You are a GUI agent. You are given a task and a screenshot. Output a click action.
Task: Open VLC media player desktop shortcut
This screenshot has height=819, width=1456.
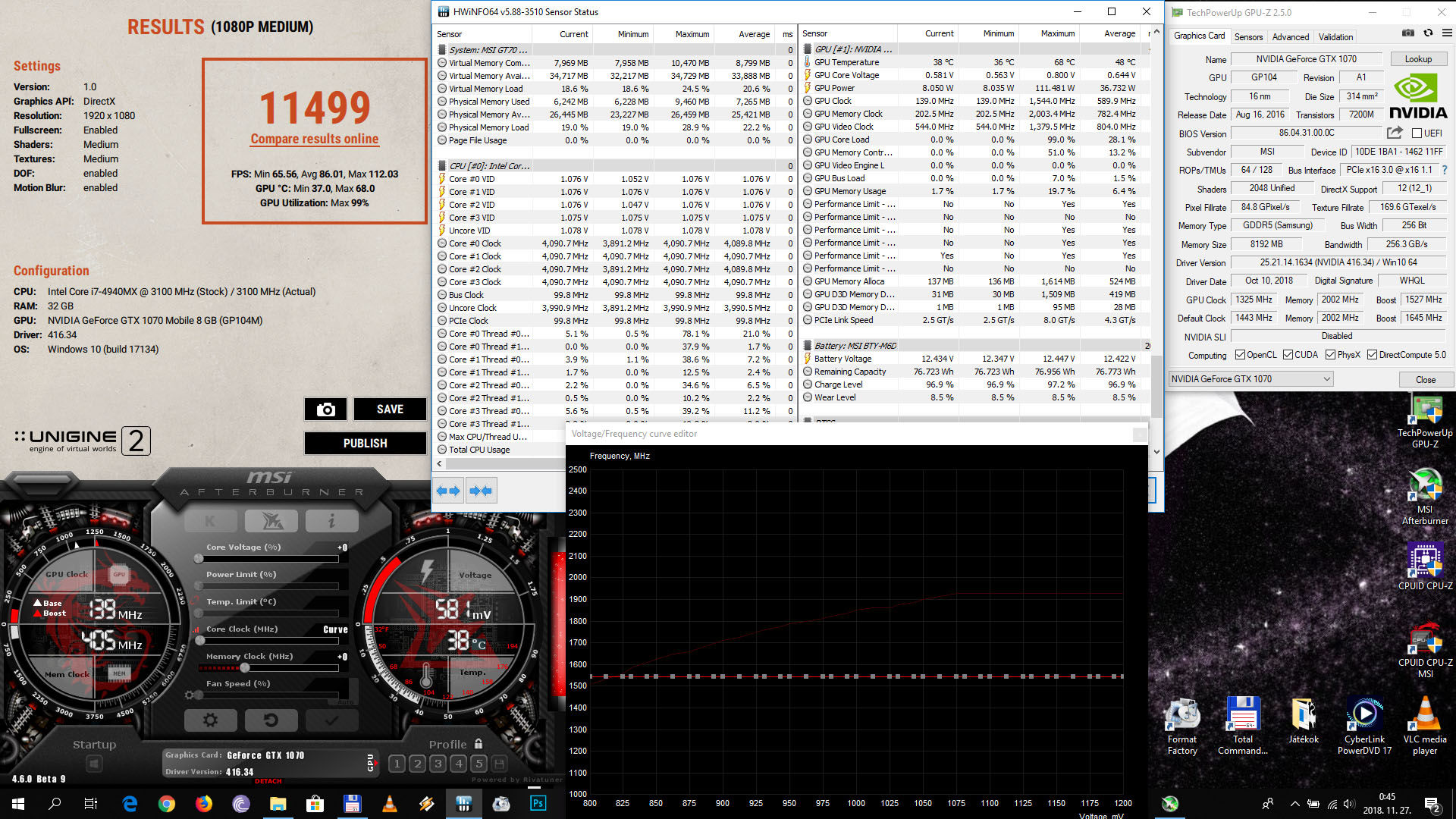(1425, 726)
